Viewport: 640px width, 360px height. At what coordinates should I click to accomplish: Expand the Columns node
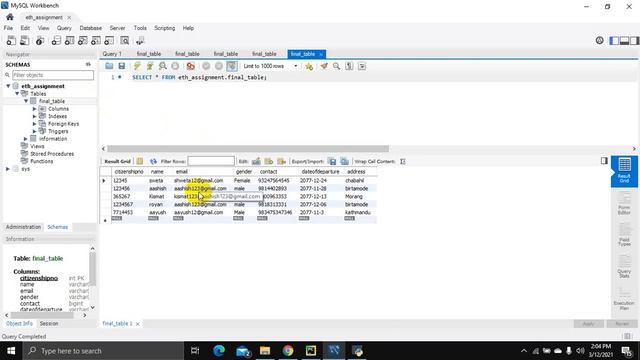coord(35,109)
